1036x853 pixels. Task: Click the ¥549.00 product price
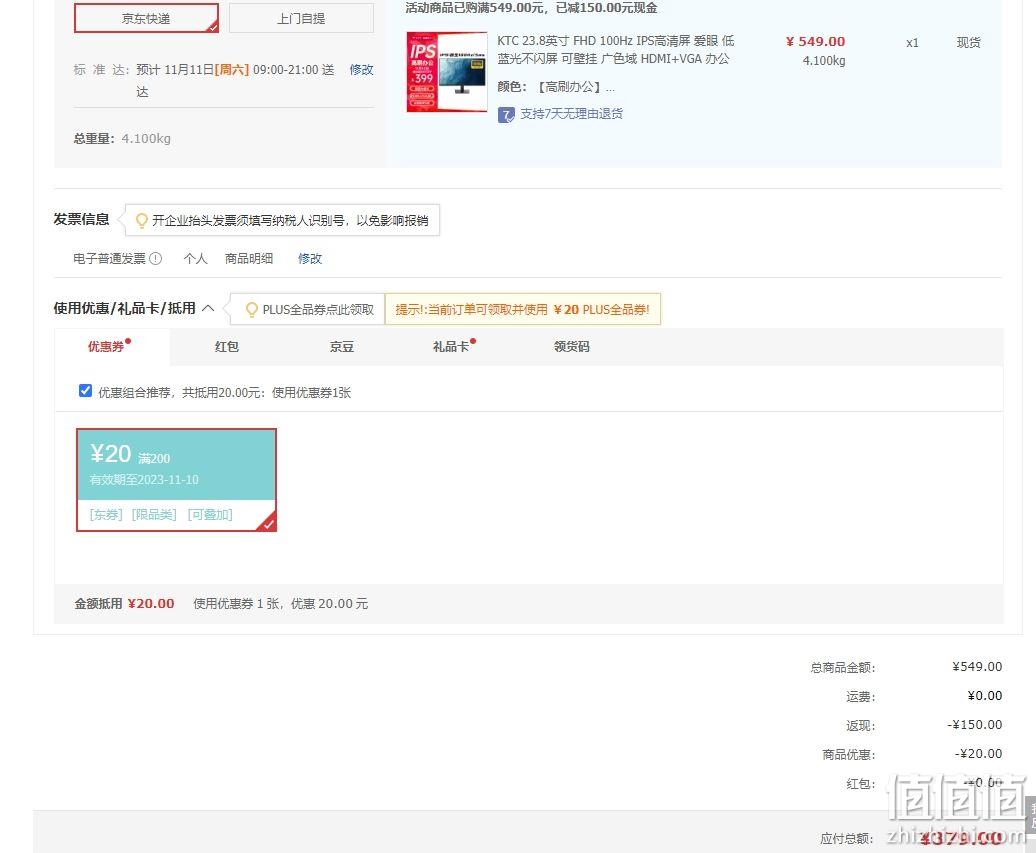point(815,42)
